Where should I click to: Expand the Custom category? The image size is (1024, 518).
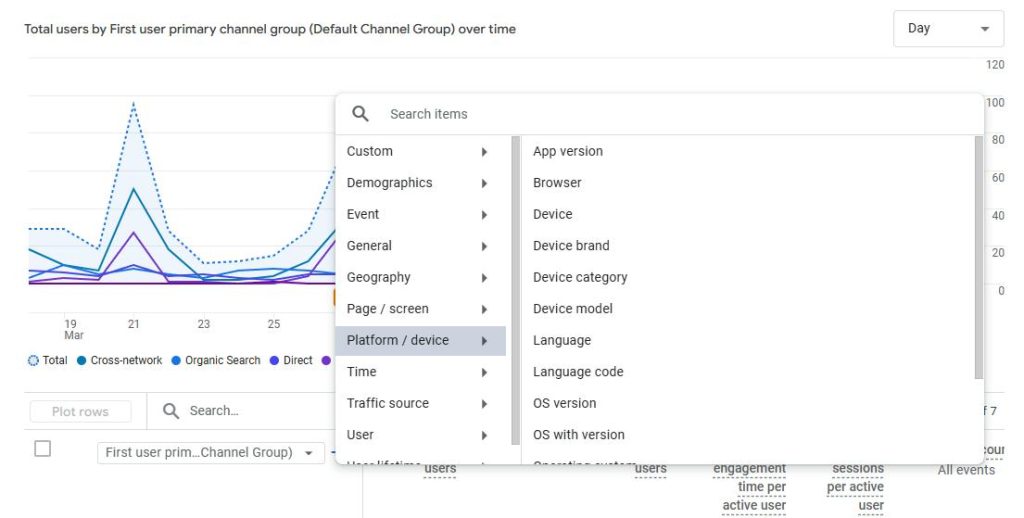click(x=421, y=152)
